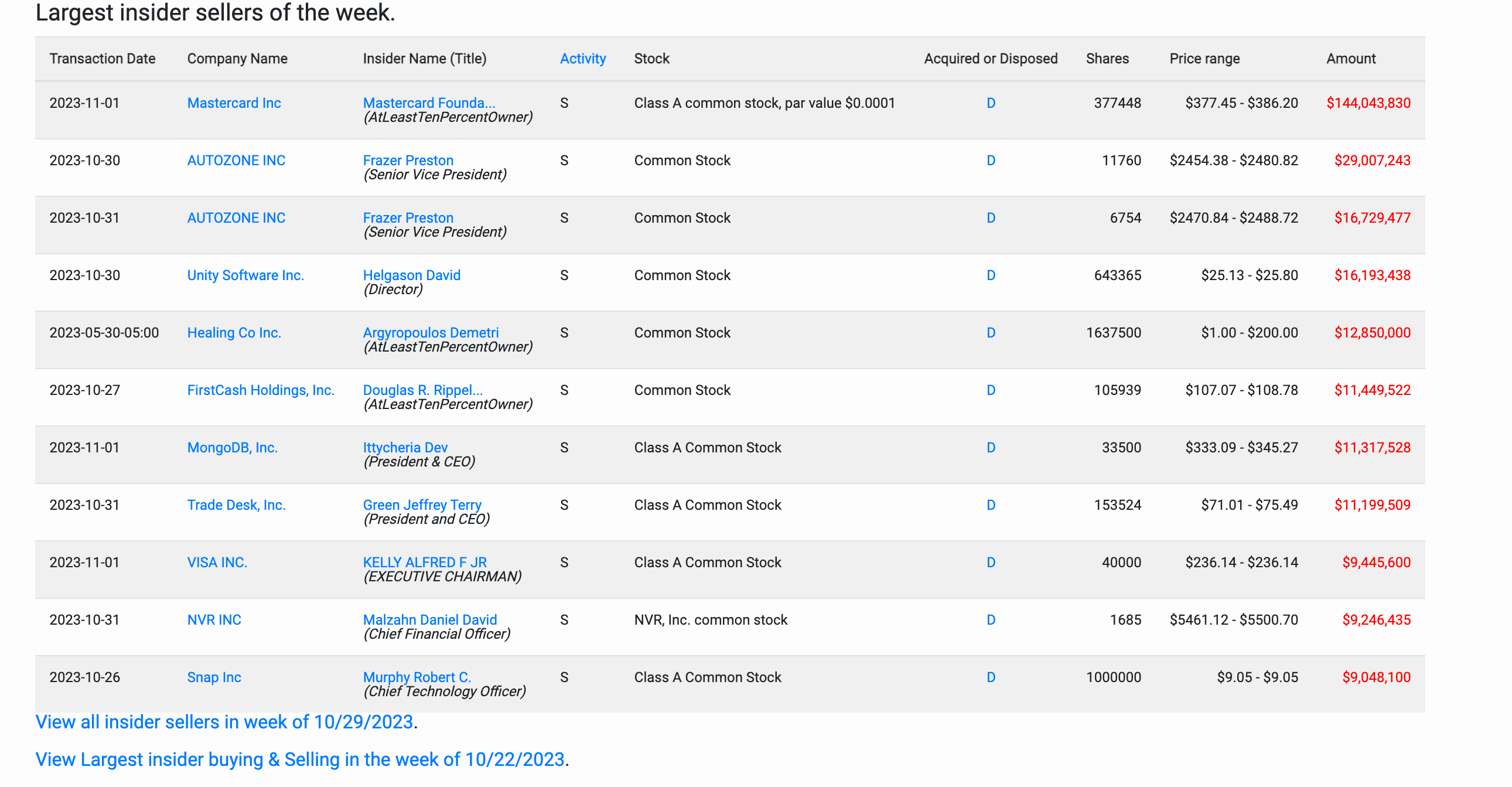Select 'Class A common stock, par value $0.0001' cell
The width and height of the screenshot is (1512, 787).
pos(764,103)
